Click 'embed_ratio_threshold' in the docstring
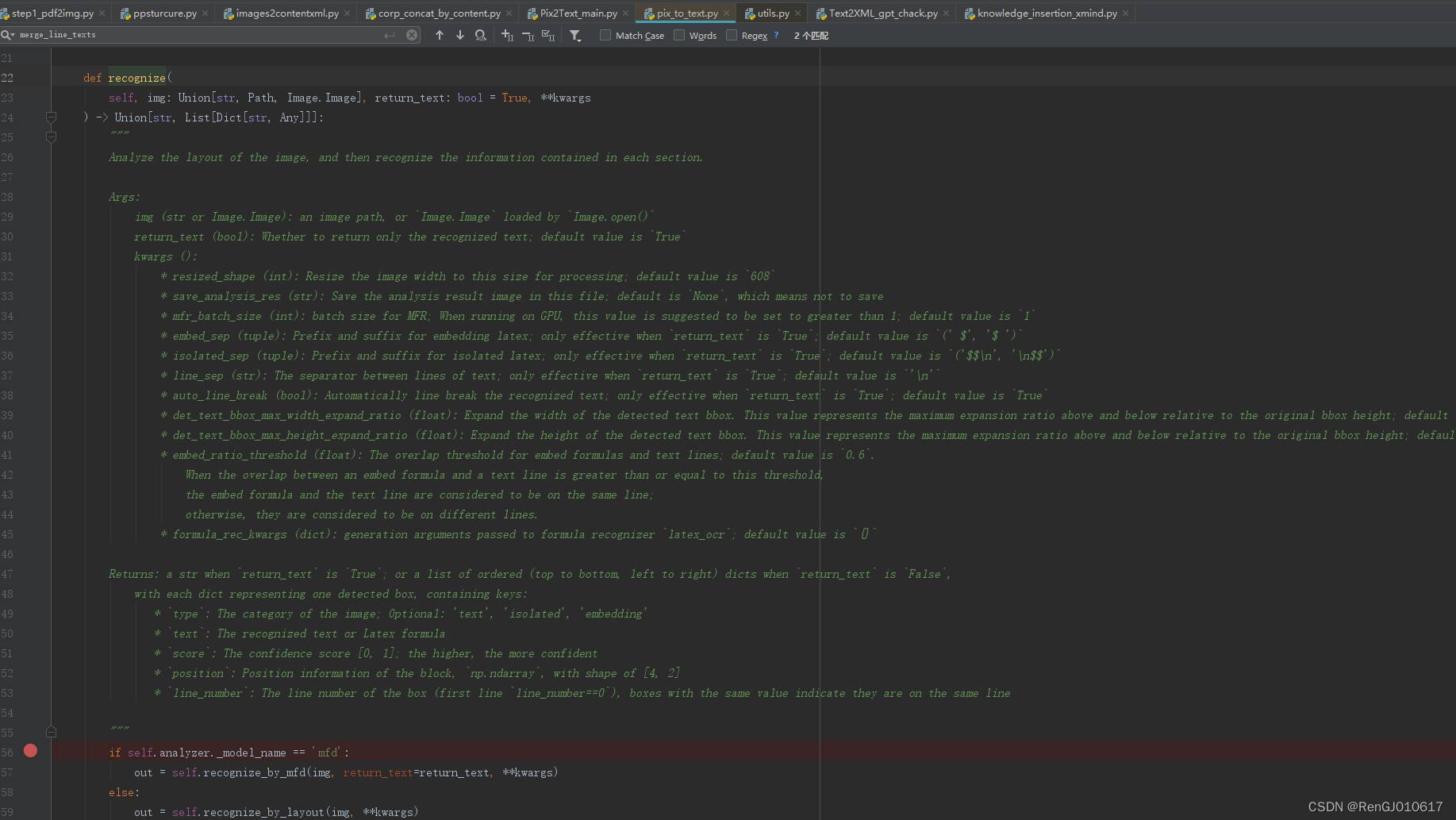This screenshot has height=820, width=1456. [240, 455]
